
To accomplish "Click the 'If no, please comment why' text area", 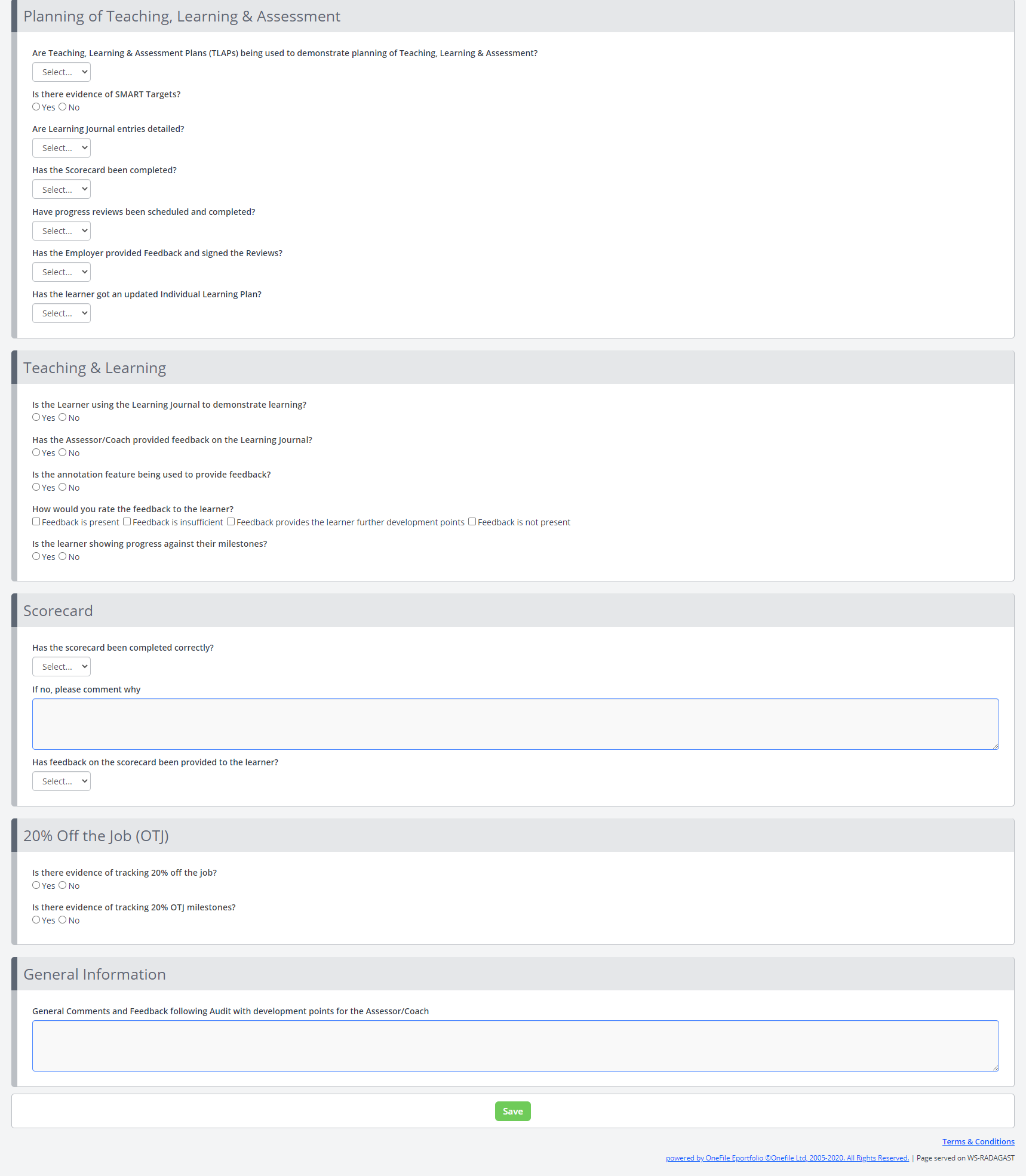I will pos(515,724).
